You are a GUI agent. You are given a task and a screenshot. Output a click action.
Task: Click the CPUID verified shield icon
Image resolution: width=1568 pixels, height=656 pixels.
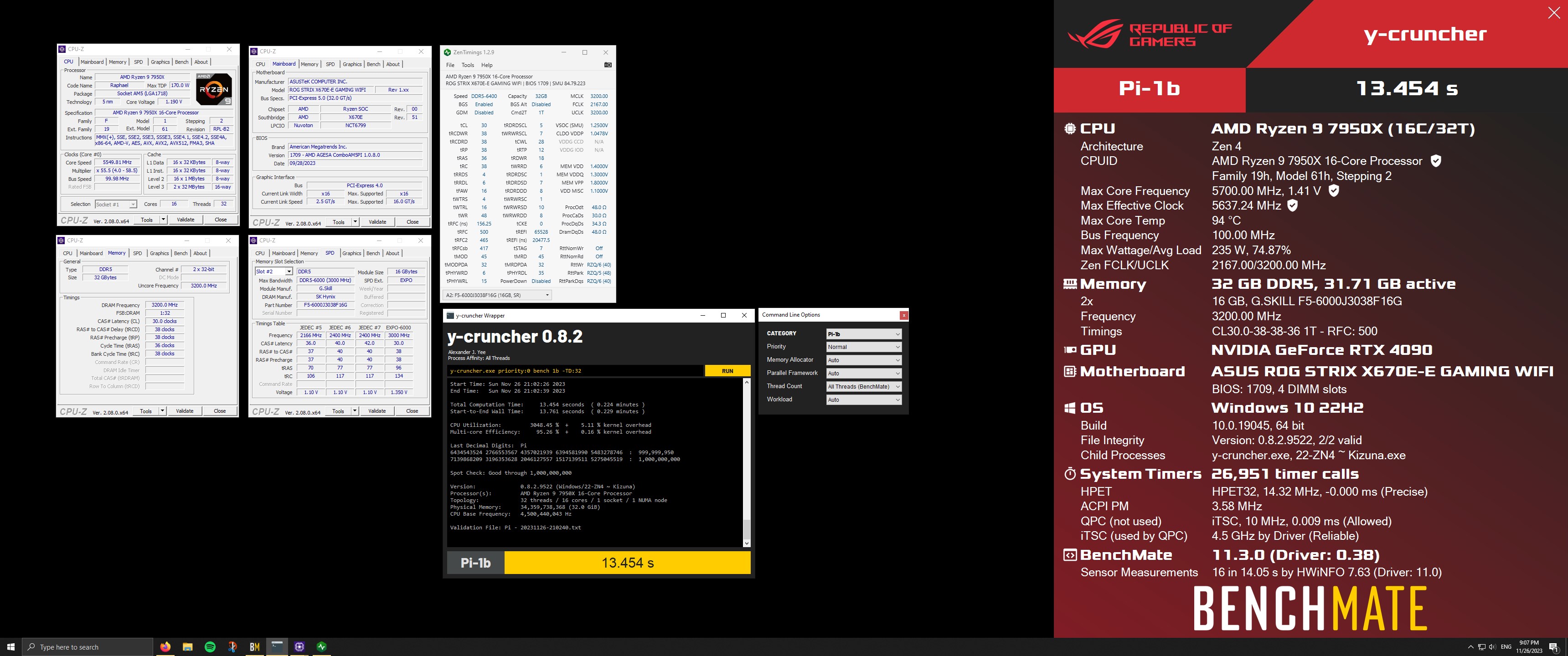click(1435, 161)
